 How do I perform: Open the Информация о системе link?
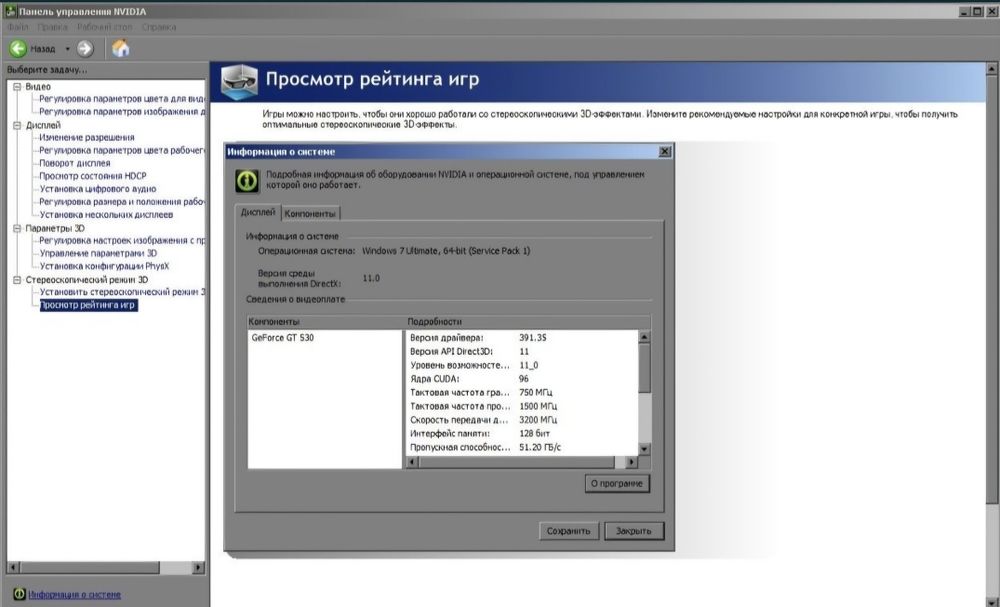[x=75, y=594]
